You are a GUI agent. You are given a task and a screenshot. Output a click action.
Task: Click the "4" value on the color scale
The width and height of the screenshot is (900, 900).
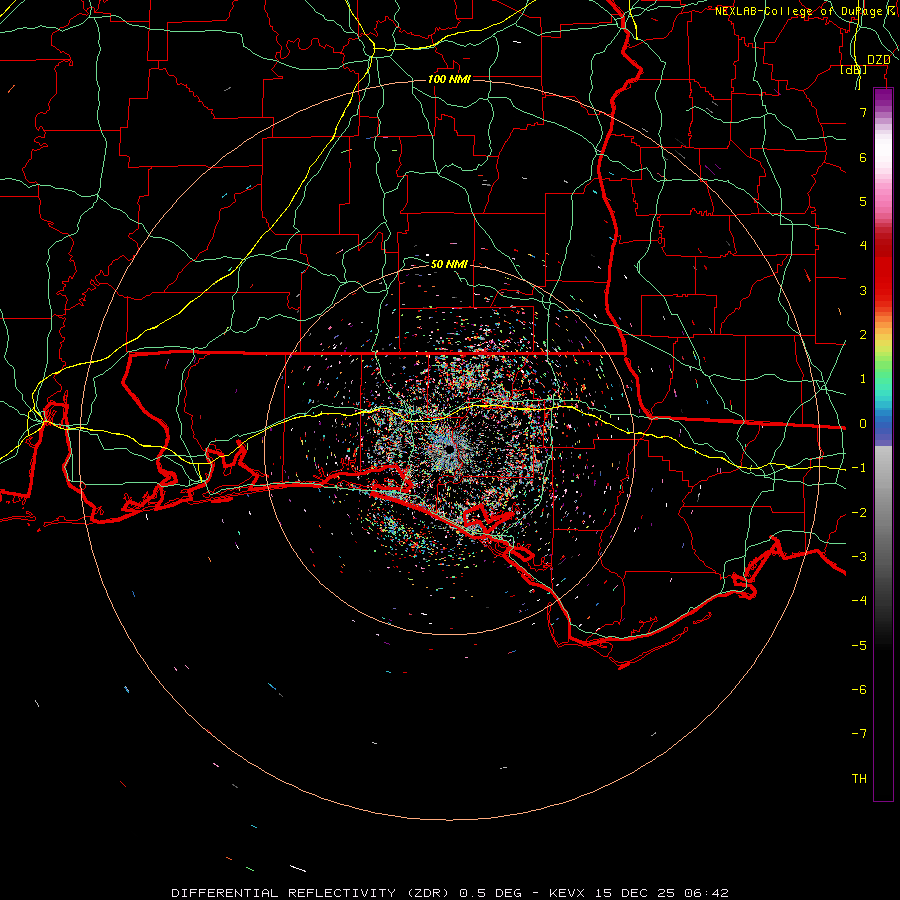pyautogui.click(x=863, y=246)
